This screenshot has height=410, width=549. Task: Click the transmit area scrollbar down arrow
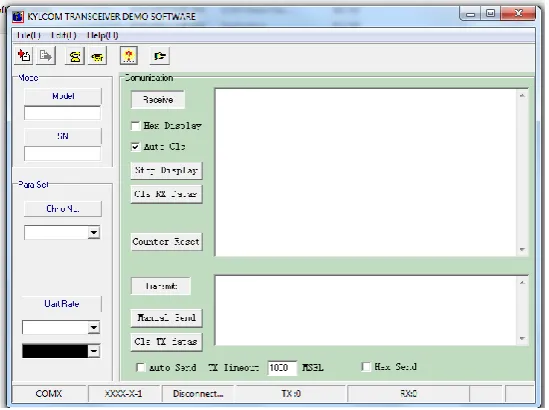tap(522, 339)
